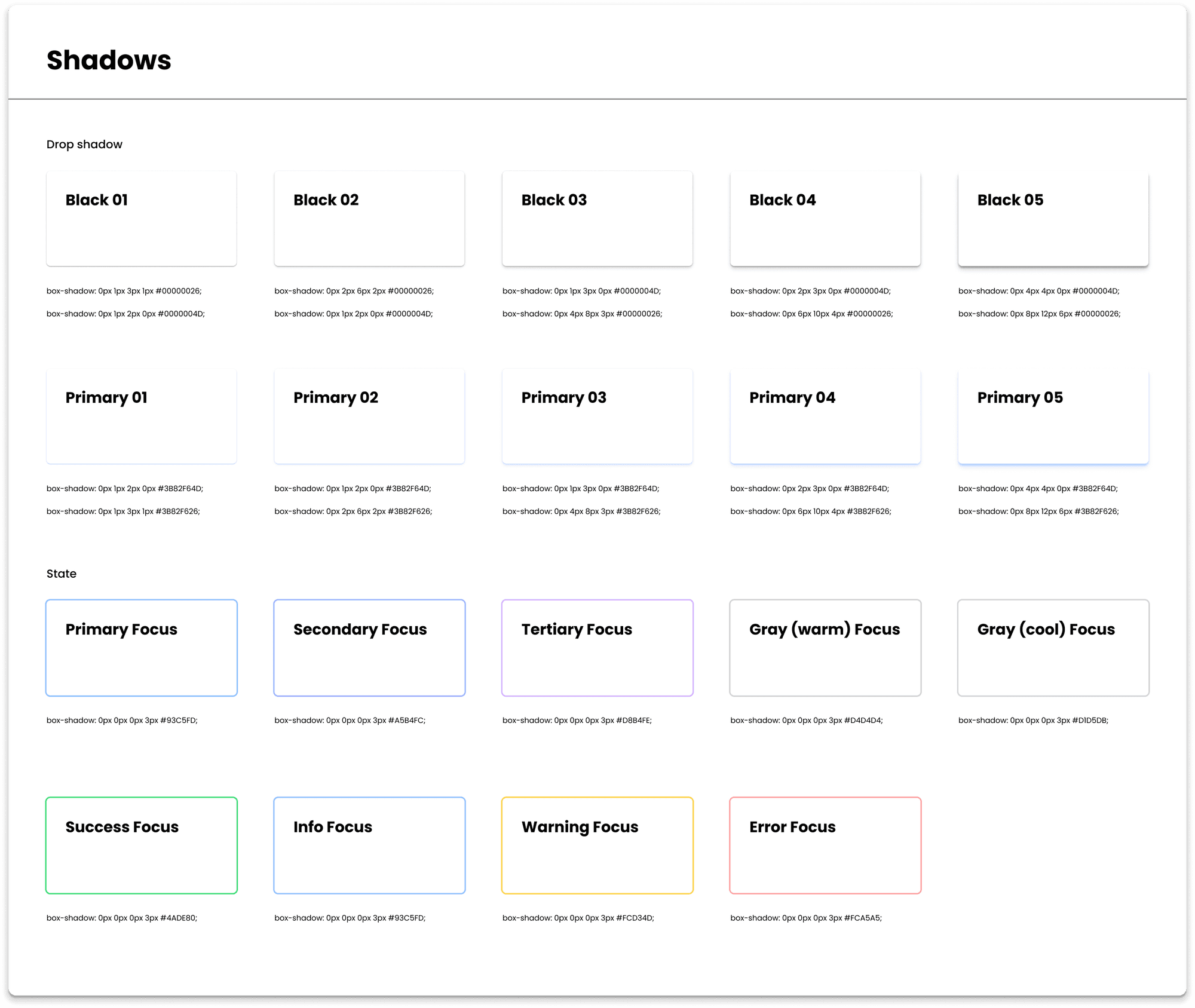Screen dimensions: 1195x1008
Task: Select the Secondary Focus state box
Action: (x=369, y=648)
